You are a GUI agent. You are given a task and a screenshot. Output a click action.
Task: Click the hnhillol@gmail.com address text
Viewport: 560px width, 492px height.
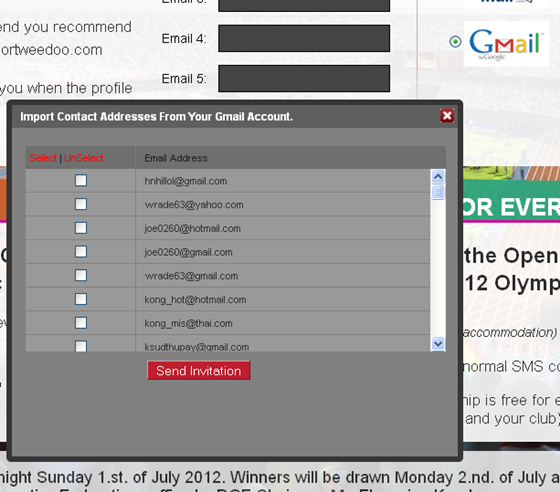point(186,181)
